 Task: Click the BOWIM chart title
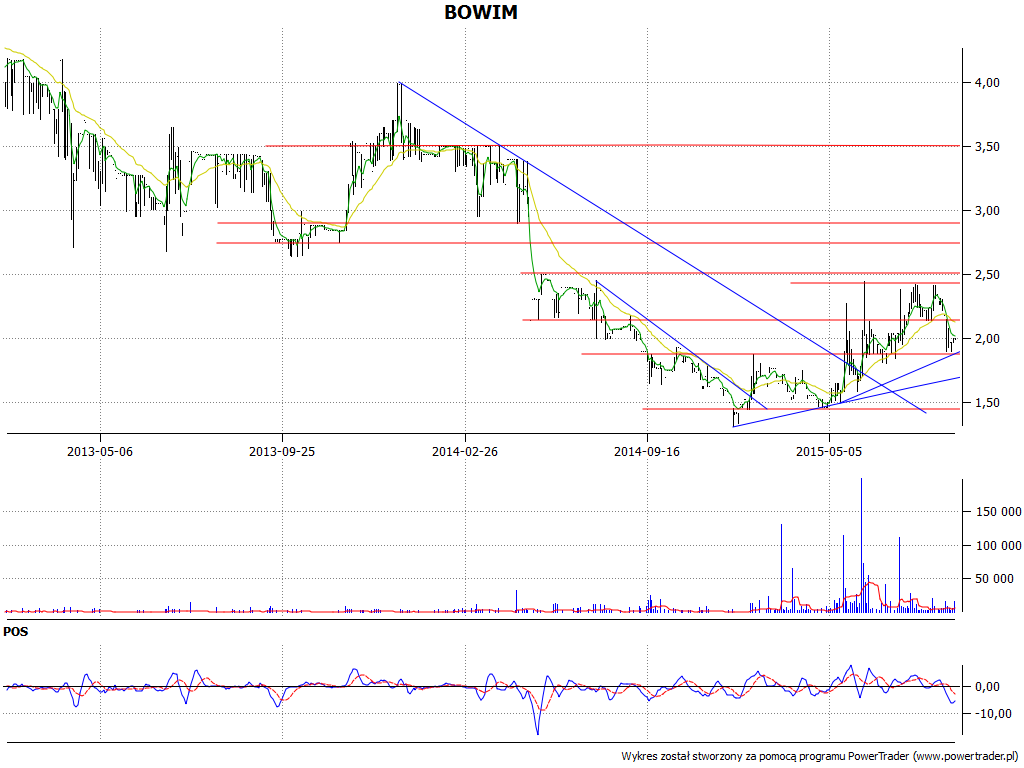point(481,12)
